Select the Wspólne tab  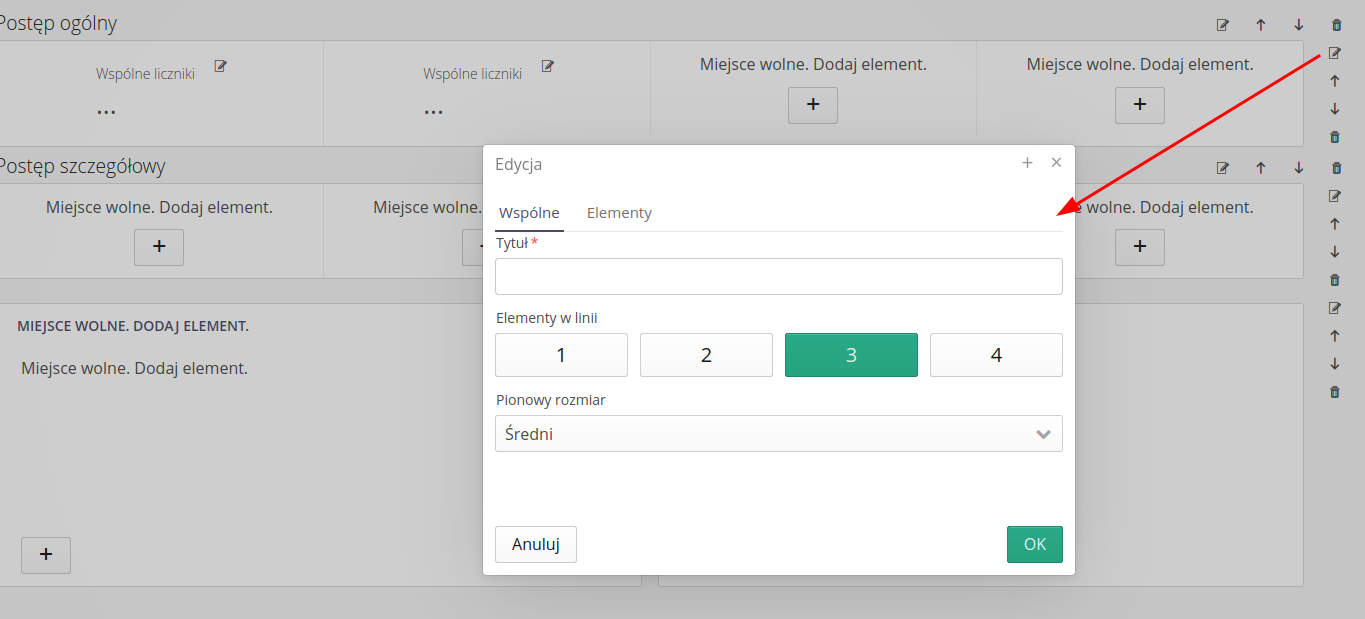coord(529,213)
